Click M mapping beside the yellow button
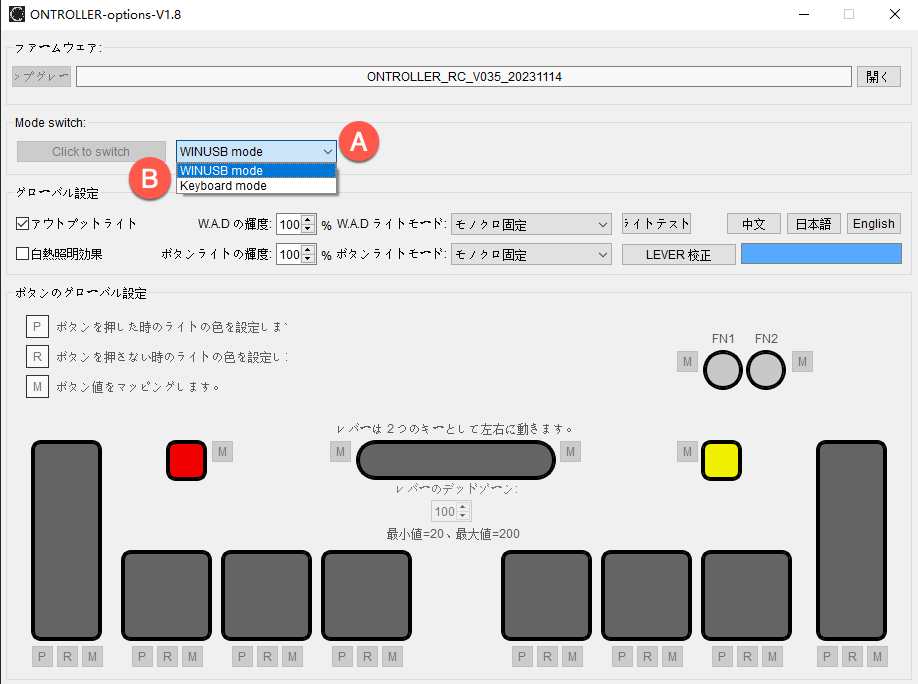Screen dimensions: 918x684 pyautogui.click(x=687, y=452)
